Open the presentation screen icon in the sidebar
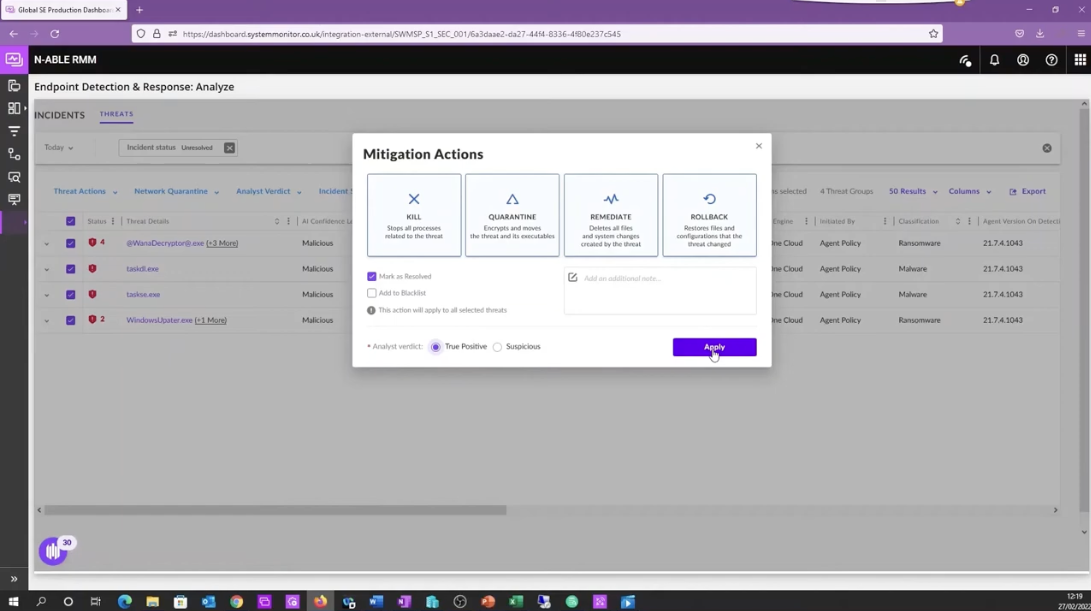The image size is (1091, 611). pyautogui.click(x=14, y=200)
